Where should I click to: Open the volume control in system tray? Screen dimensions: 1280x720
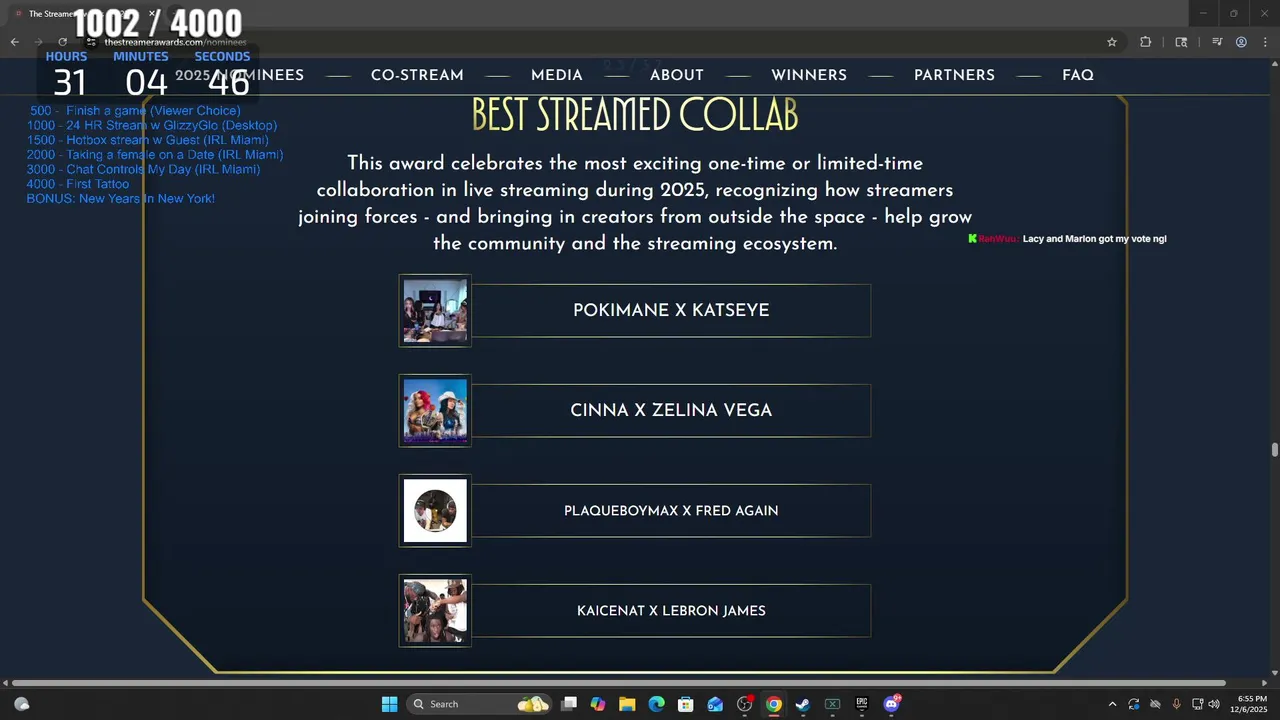pyautogui.click(x=1214, y=704)
